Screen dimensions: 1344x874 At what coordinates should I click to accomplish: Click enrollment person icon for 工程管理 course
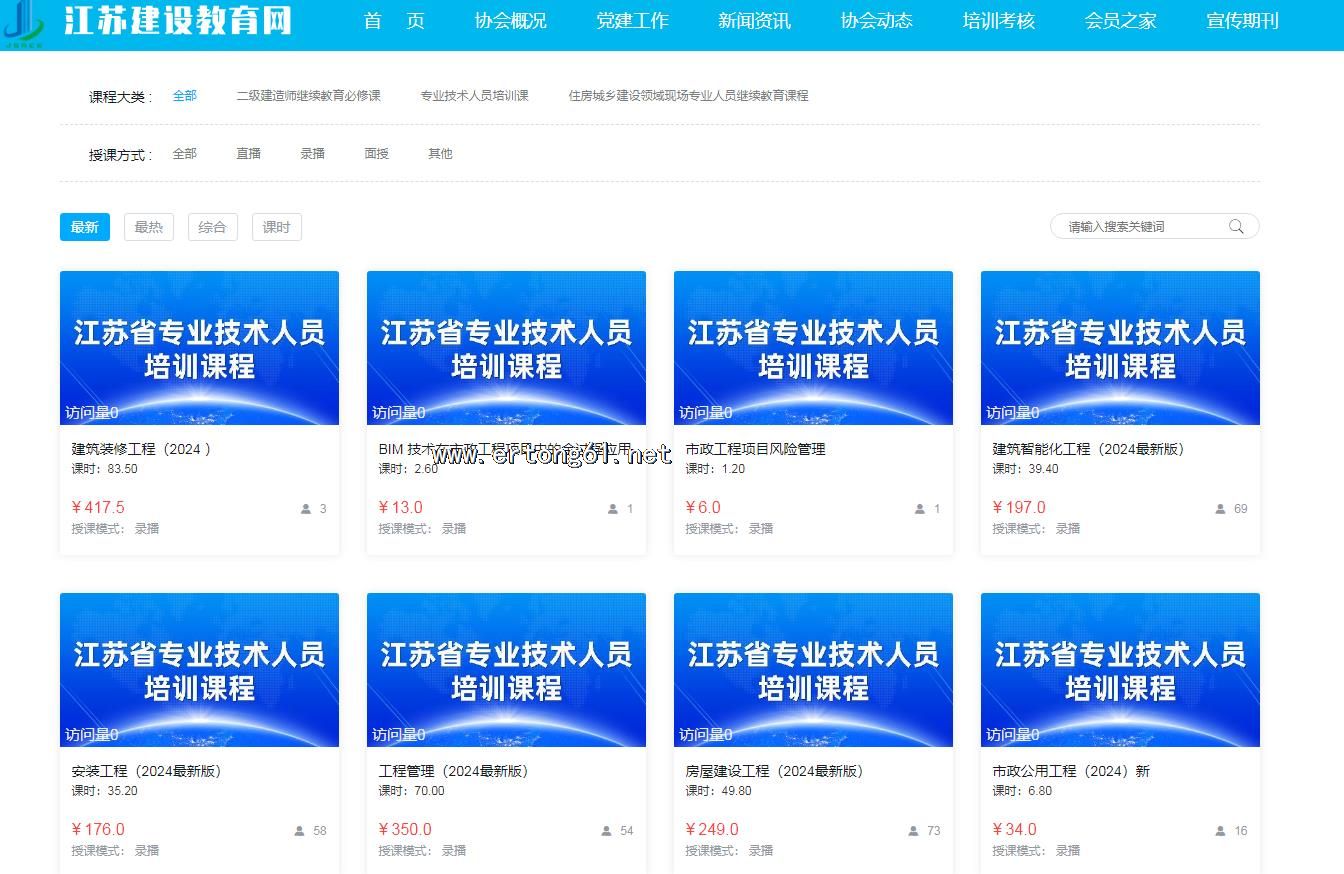pos(606,831)
